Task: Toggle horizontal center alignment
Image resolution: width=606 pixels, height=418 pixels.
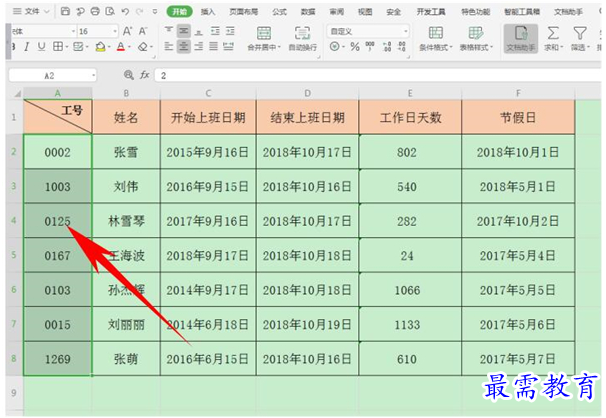Action: [x=184, y=47]
